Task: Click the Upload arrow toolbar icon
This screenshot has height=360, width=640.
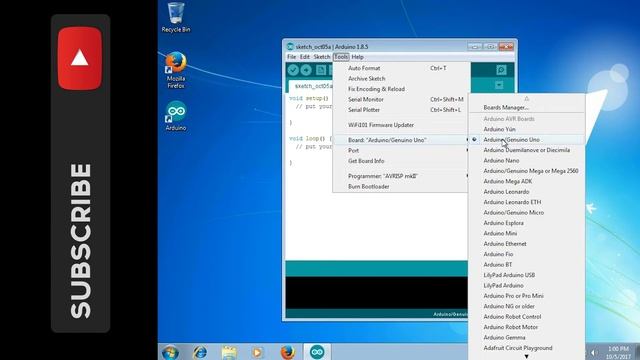Action: tap(306, 70)
